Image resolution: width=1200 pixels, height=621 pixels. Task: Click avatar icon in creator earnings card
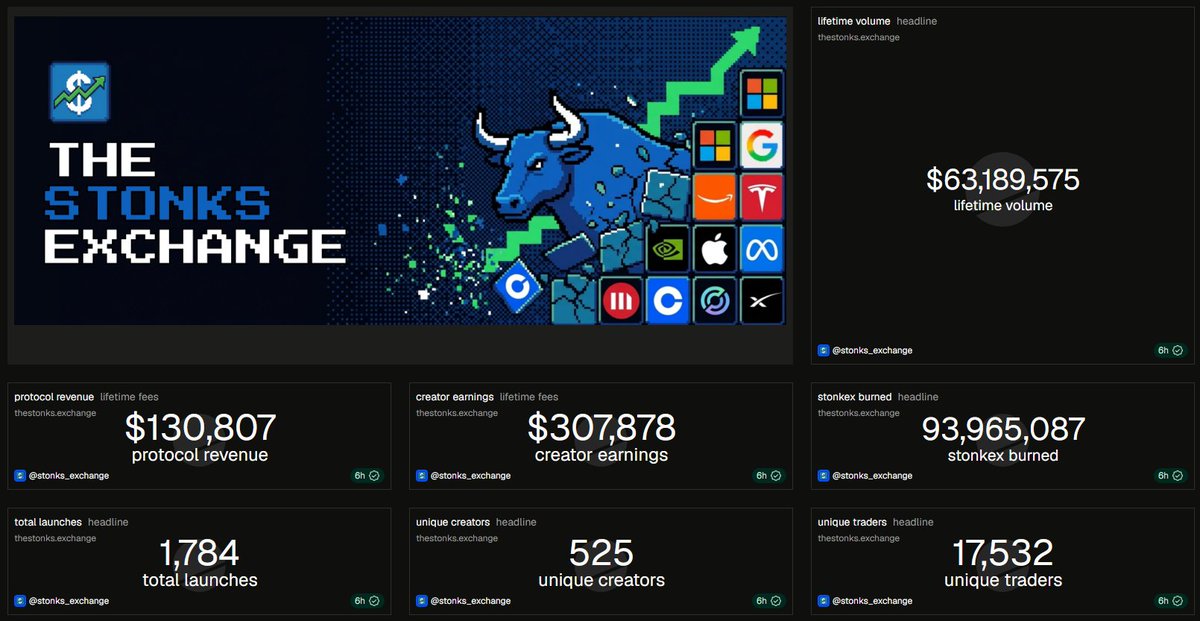click(x=421, y=476)
